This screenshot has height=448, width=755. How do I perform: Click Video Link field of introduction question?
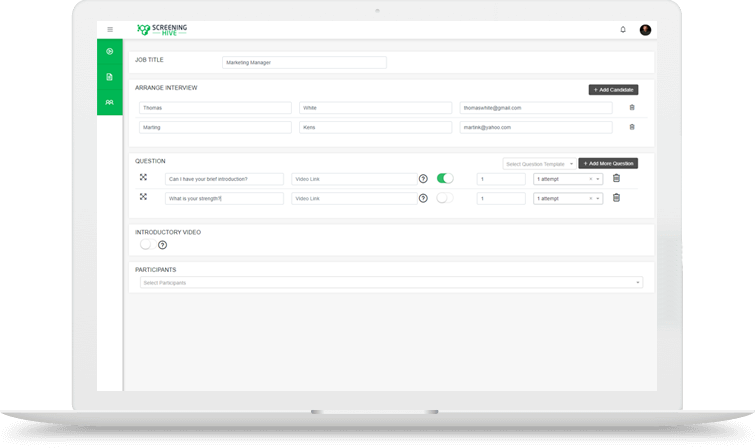pos(354,179)
